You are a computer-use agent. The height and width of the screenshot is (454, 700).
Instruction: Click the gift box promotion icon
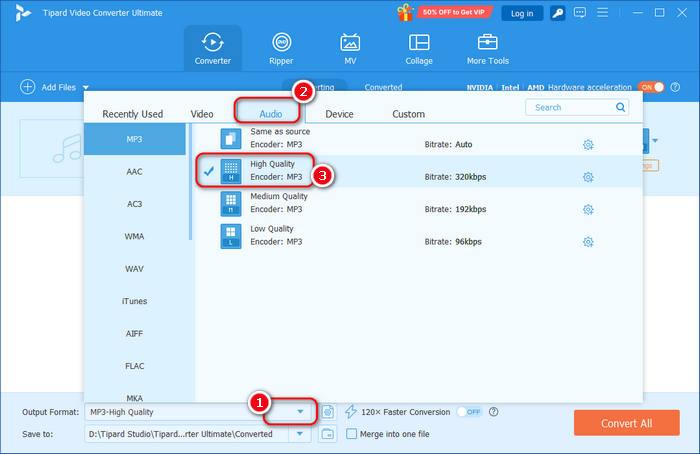coord(405,12)
